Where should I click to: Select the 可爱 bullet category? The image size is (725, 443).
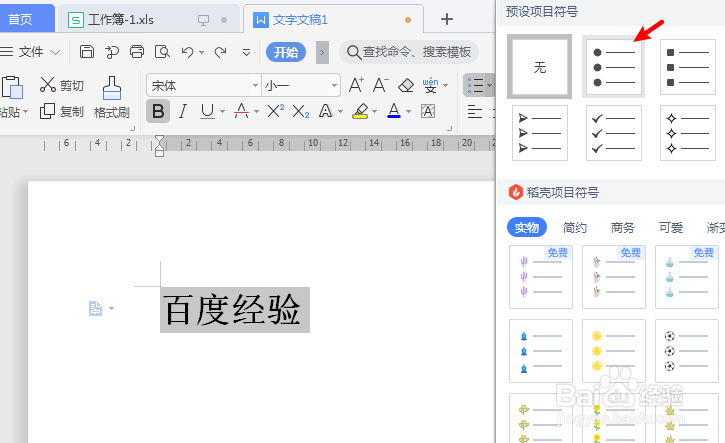671,228
